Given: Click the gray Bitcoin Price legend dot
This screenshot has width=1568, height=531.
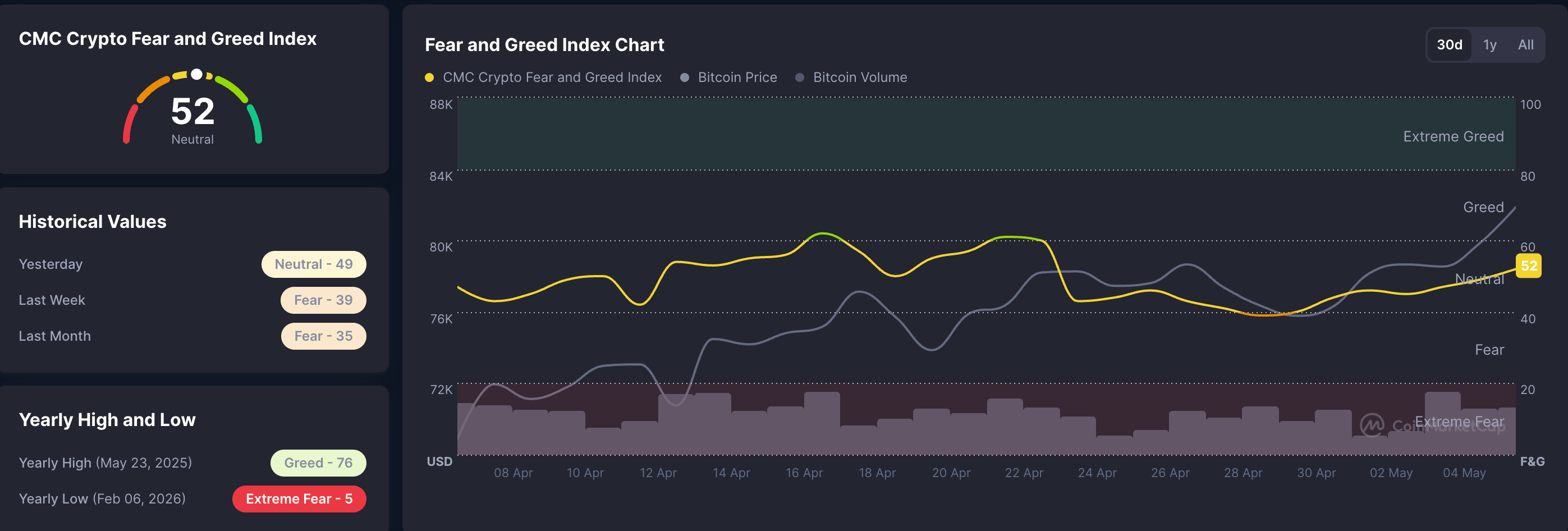Looking at the screenshot, I should [684, 77].
